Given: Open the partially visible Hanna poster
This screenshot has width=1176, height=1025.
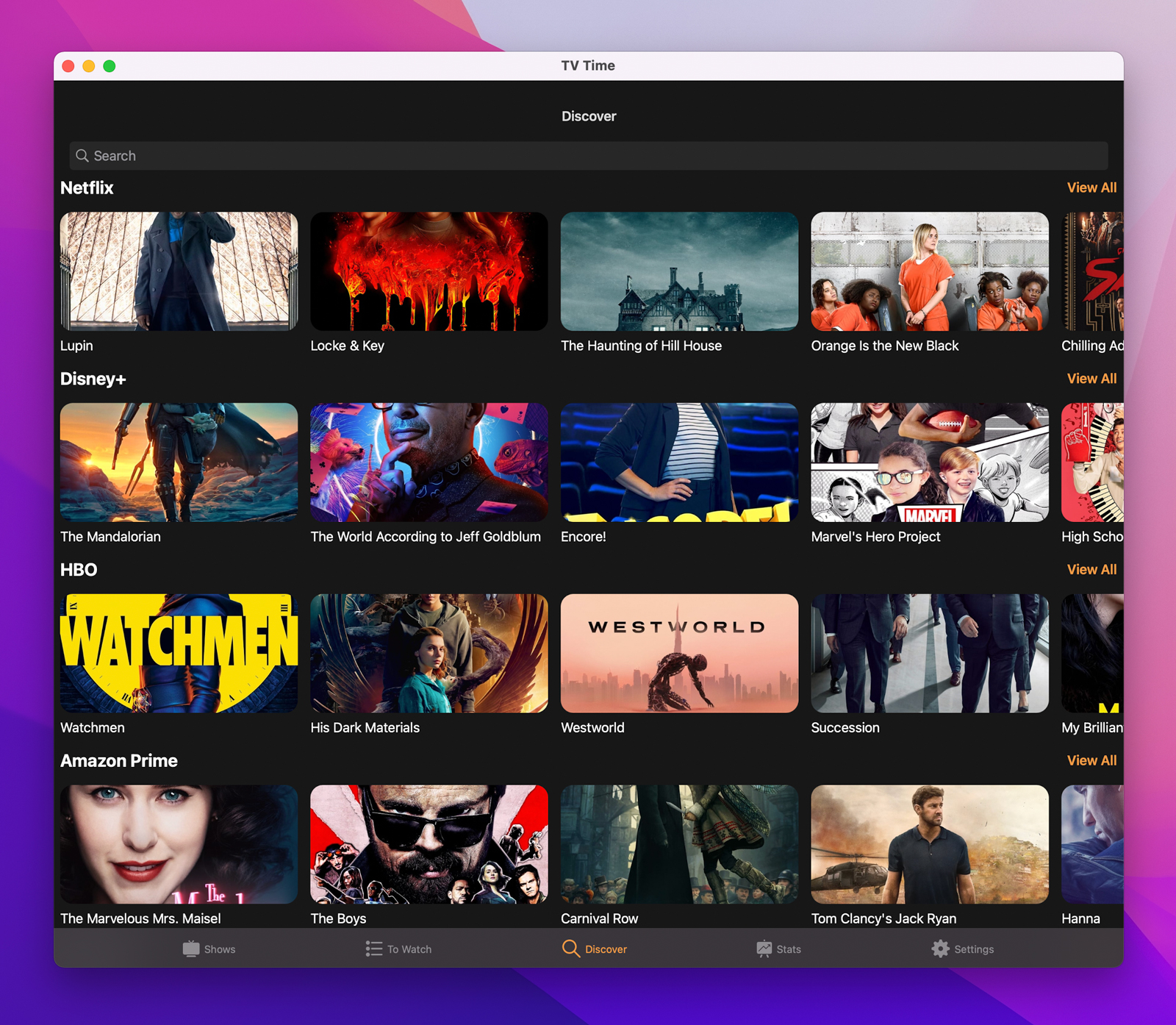Looking at the screenshot, I should click(1093, 844).
